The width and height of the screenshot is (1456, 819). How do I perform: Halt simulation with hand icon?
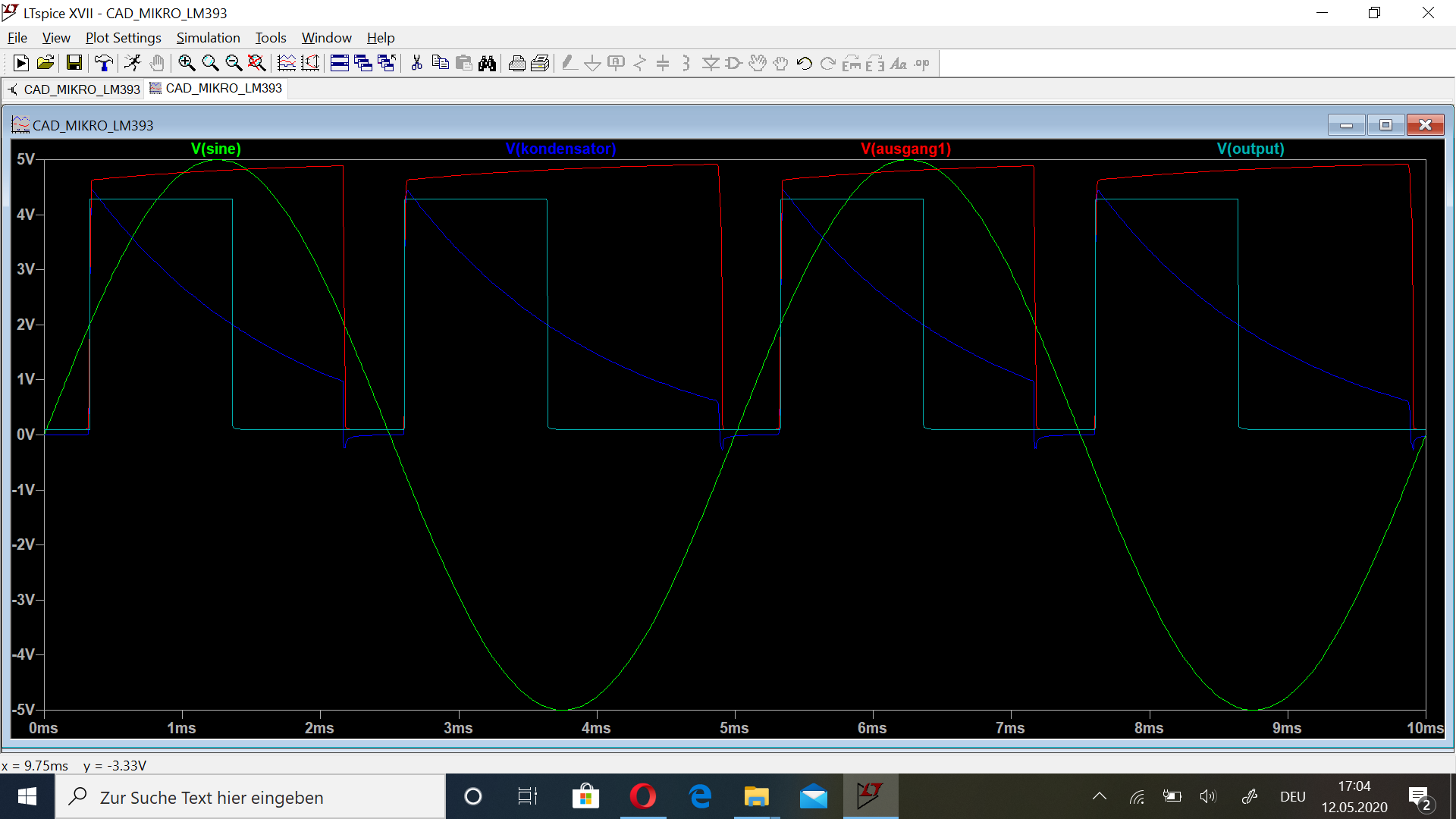157,64
